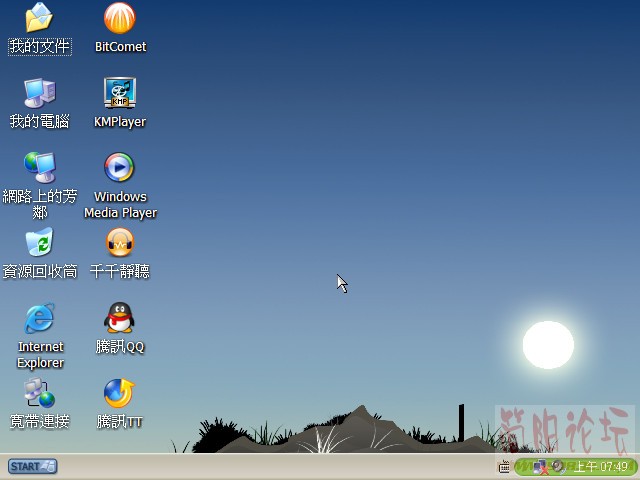Open the START menu button

[33, 466]
